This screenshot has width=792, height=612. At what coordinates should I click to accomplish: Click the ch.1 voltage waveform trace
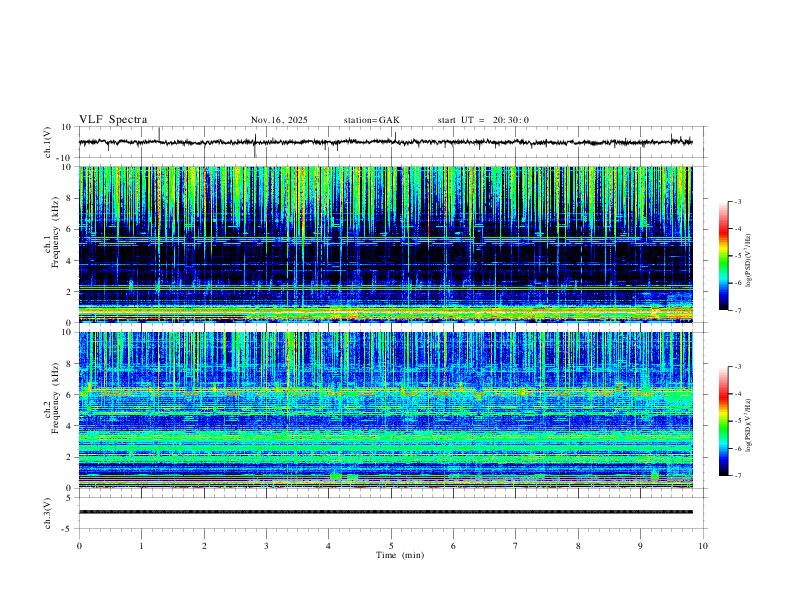point(386,142)
